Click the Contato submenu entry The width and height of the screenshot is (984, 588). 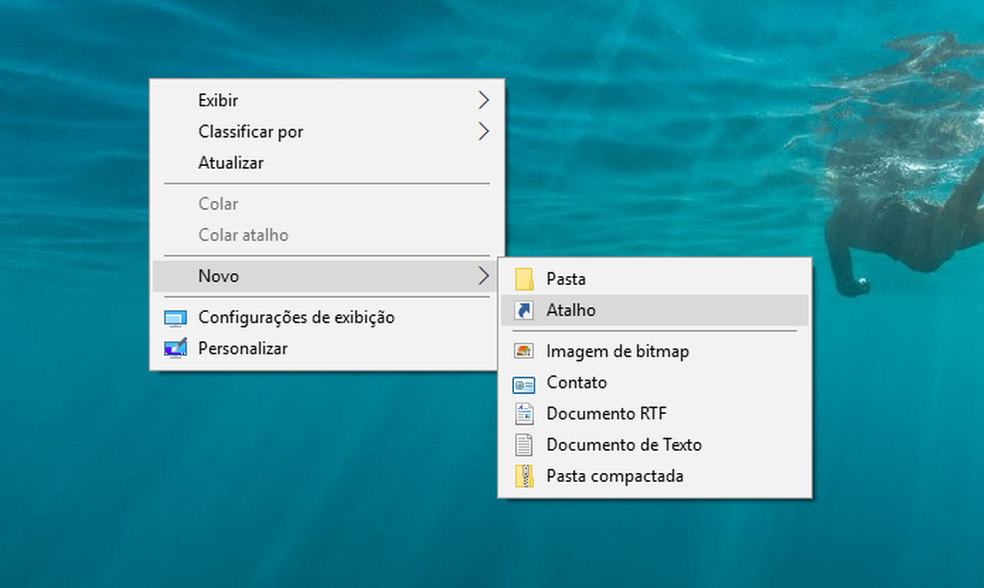(576, 382)
